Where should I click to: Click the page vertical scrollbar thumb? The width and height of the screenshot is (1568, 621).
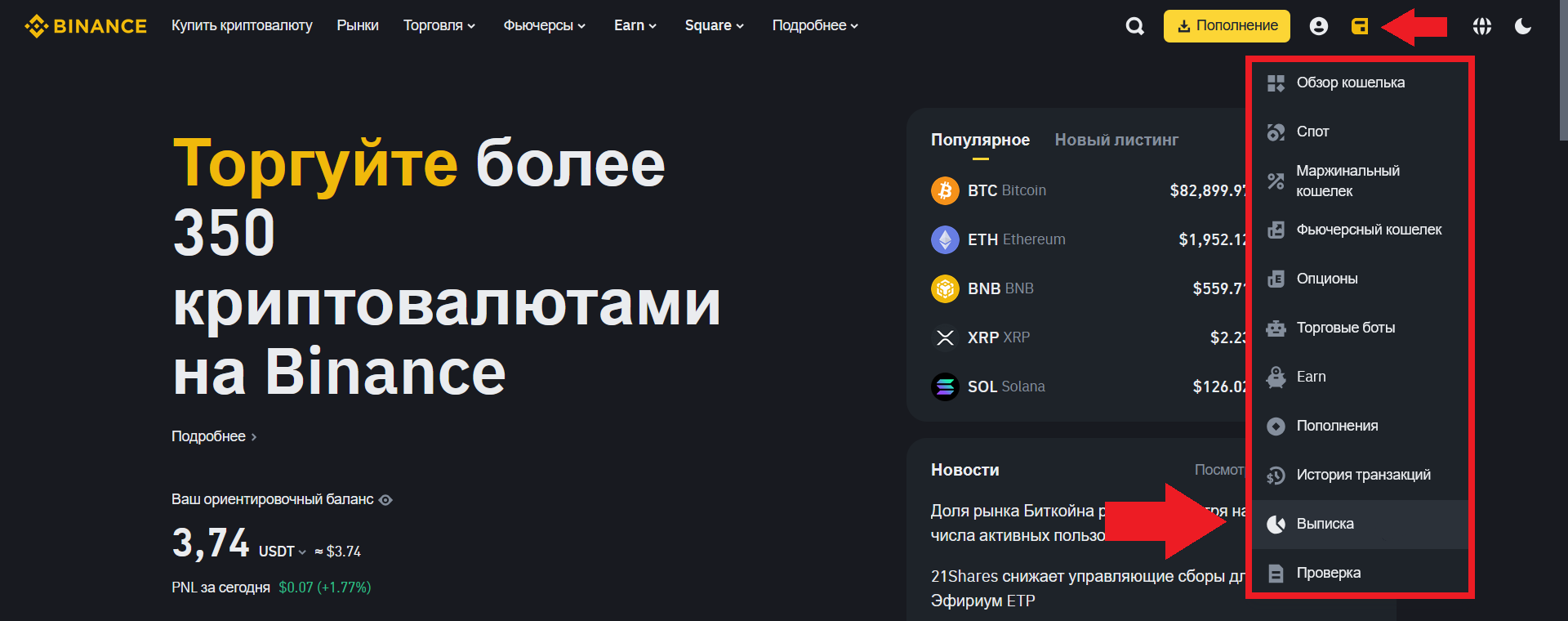[1563, 70]
